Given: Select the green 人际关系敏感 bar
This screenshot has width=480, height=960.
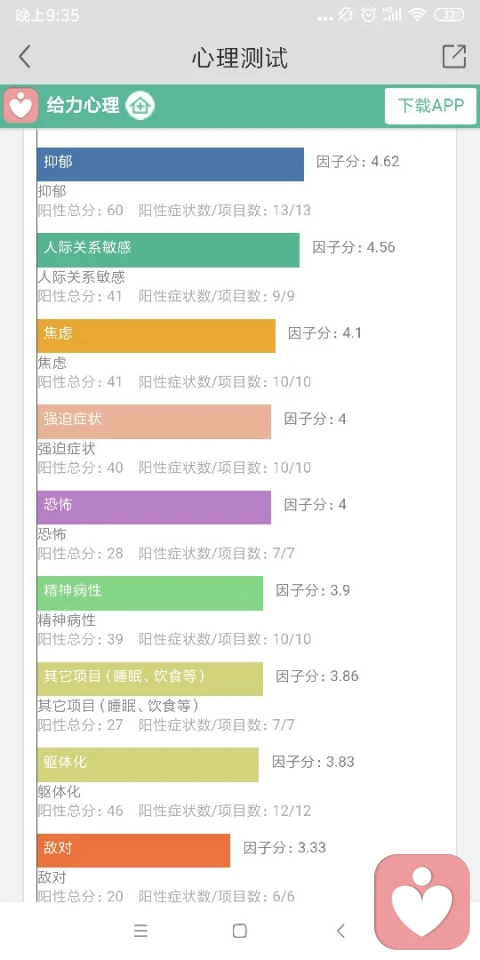Looking at the screenshot, I should click(168, 250).
